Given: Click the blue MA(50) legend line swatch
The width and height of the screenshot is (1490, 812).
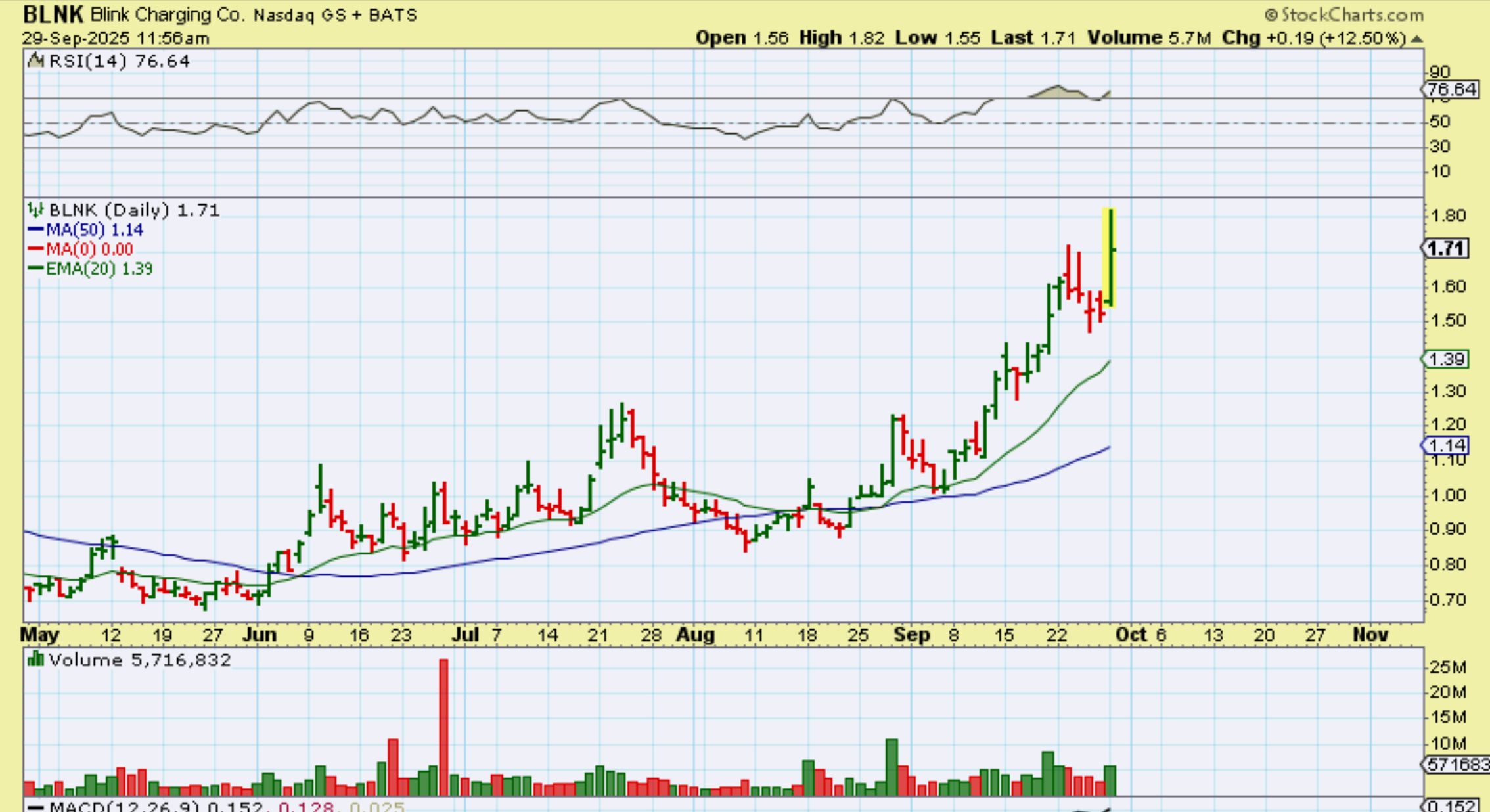Looking at the screenshot, I should pos(35,230).
